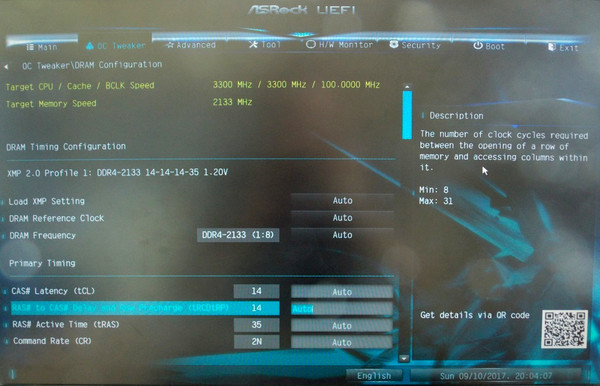This screenshot has height=386, width=600.
Task: Click the Target Memory Speed 2133 MHz value
Action: click(232, 102)
